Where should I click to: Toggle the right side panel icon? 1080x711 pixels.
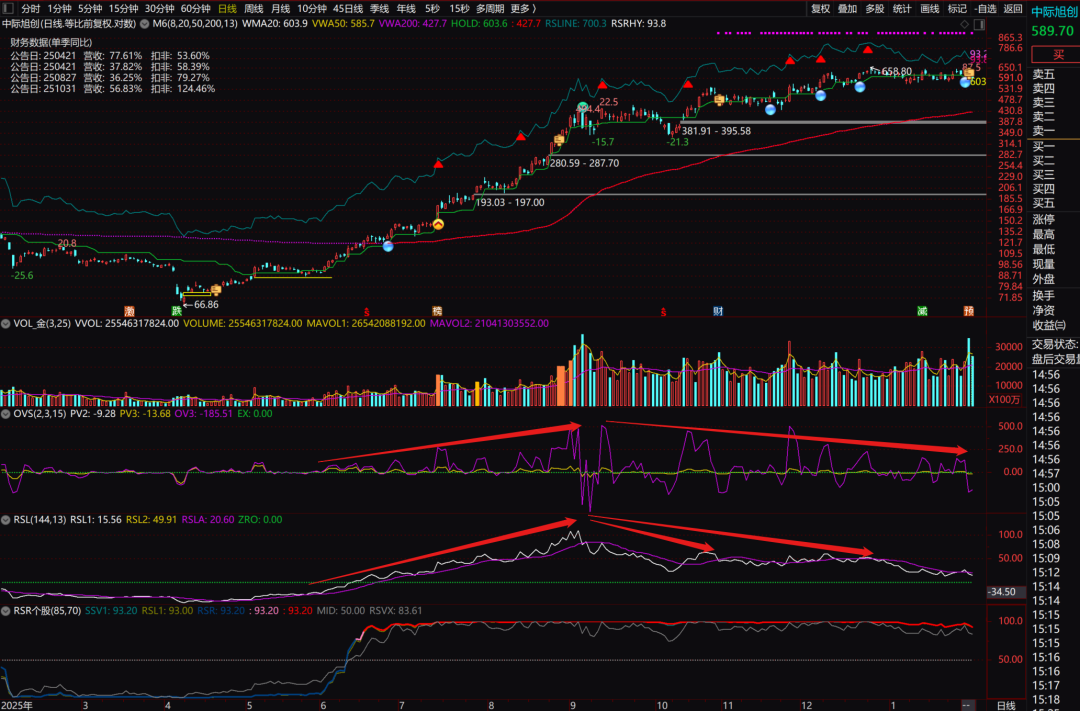(979, 24)
